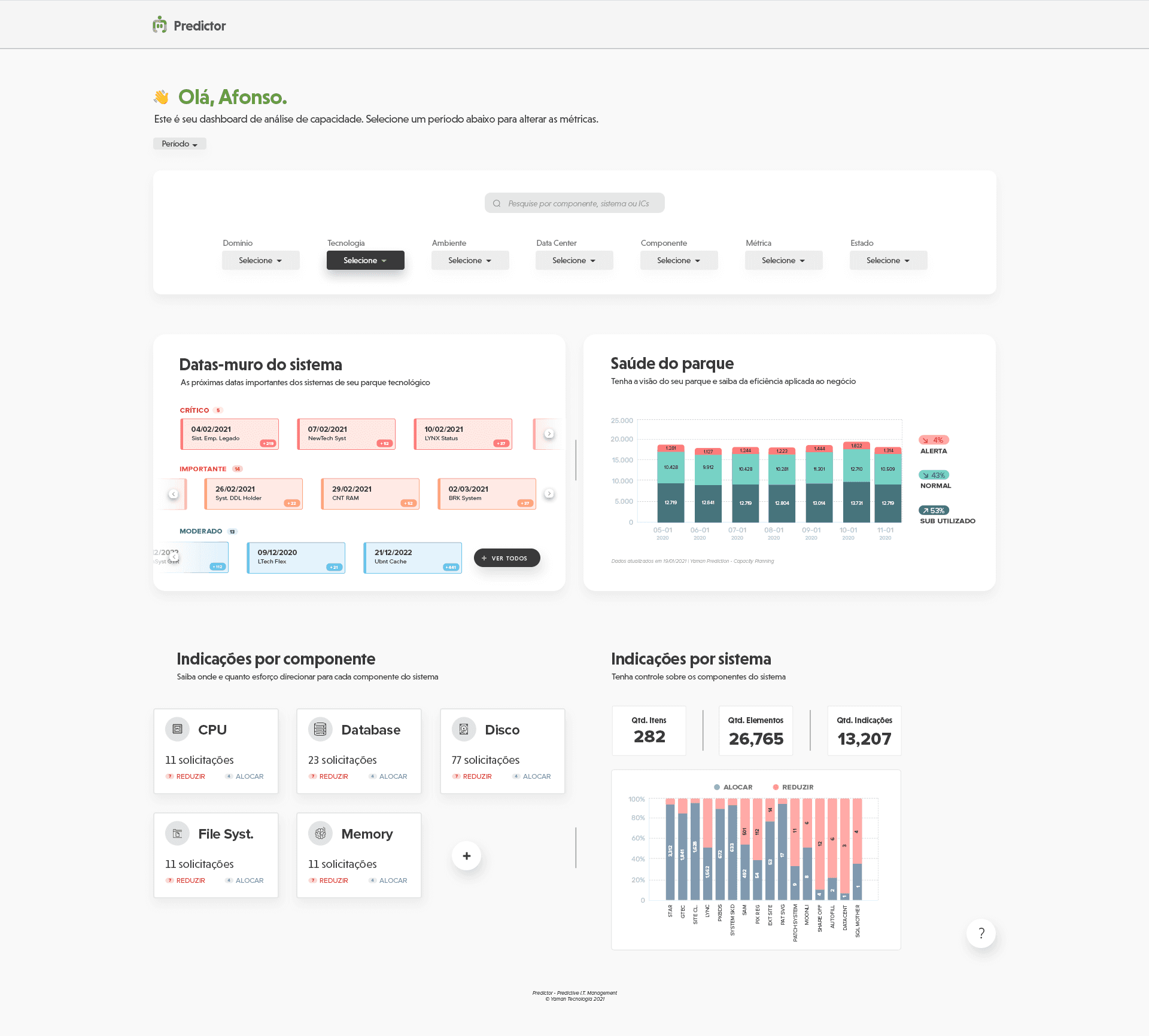The width and height of the screenshot is (1149, 1036).
Task: Open the CPU component icon
Action: point(177,729)
